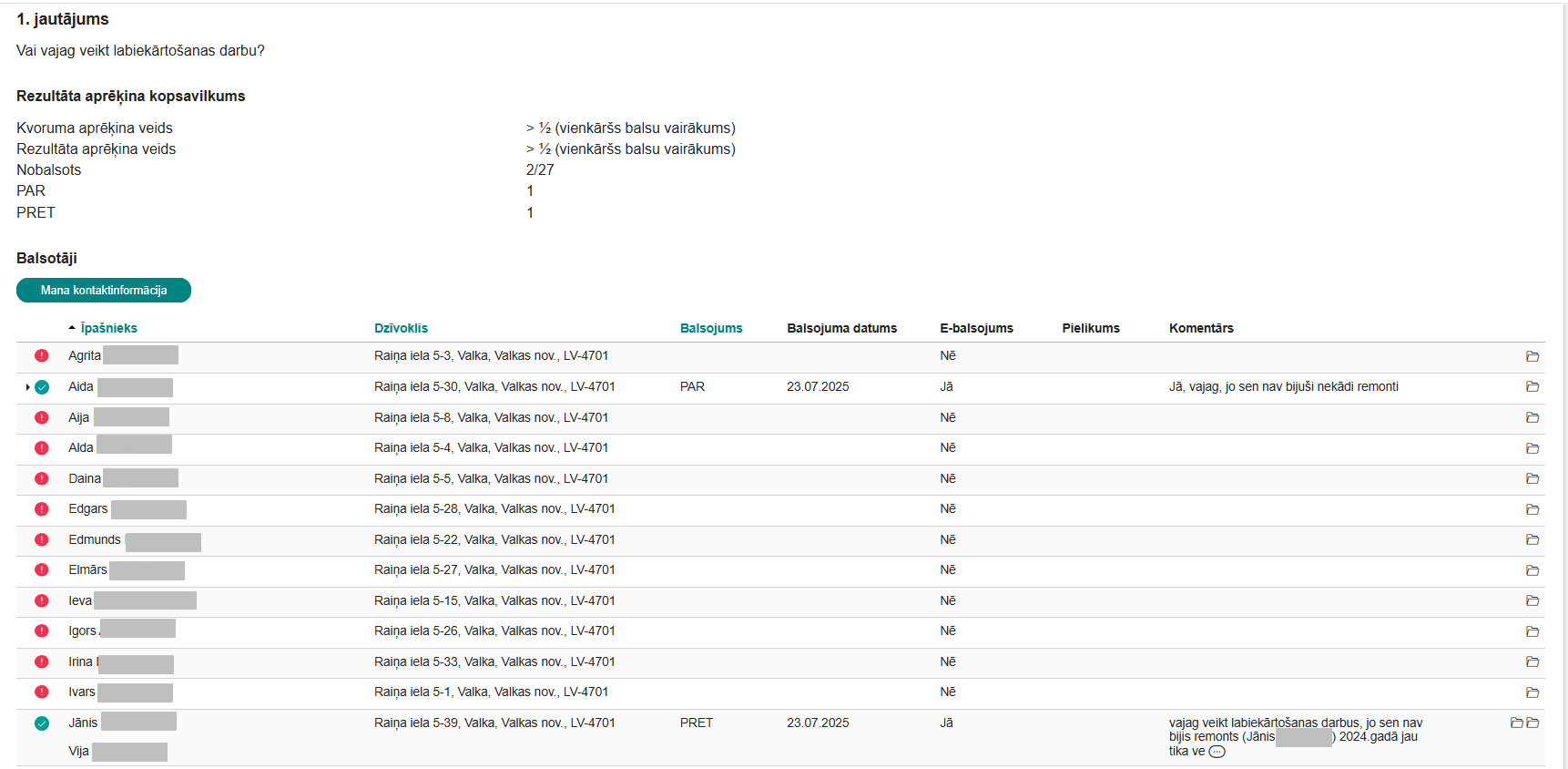
Task: Click PAR vote value in Aida's row
Action: pos(692,387)
